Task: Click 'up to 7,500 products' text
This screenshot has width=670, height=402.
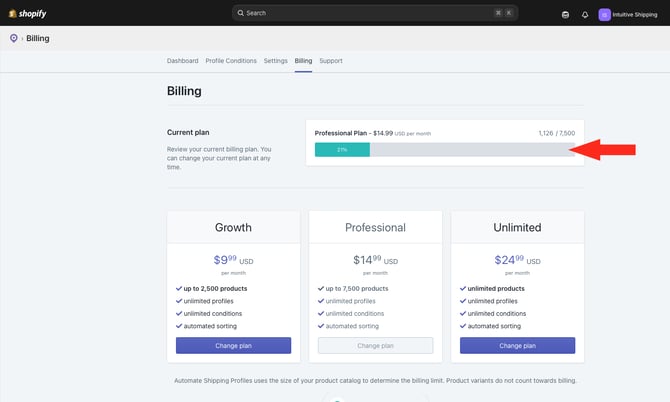Action: pos(357,289)
